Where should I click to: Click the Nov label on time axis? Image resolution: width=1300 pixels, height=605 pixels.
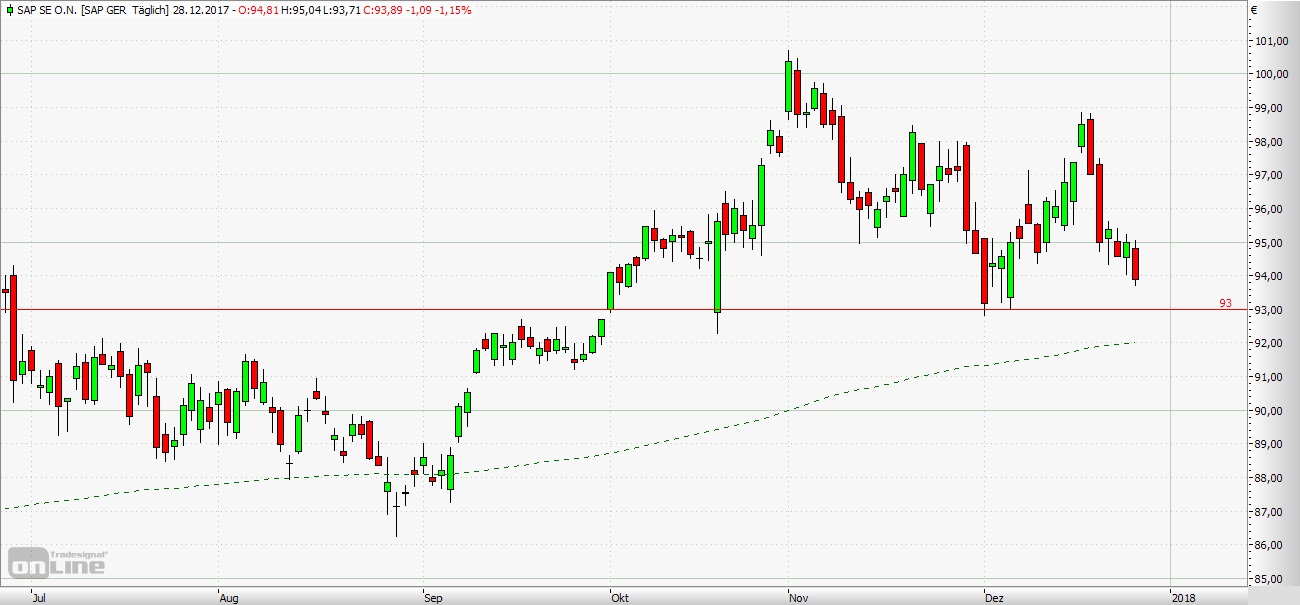coord(798,597)
